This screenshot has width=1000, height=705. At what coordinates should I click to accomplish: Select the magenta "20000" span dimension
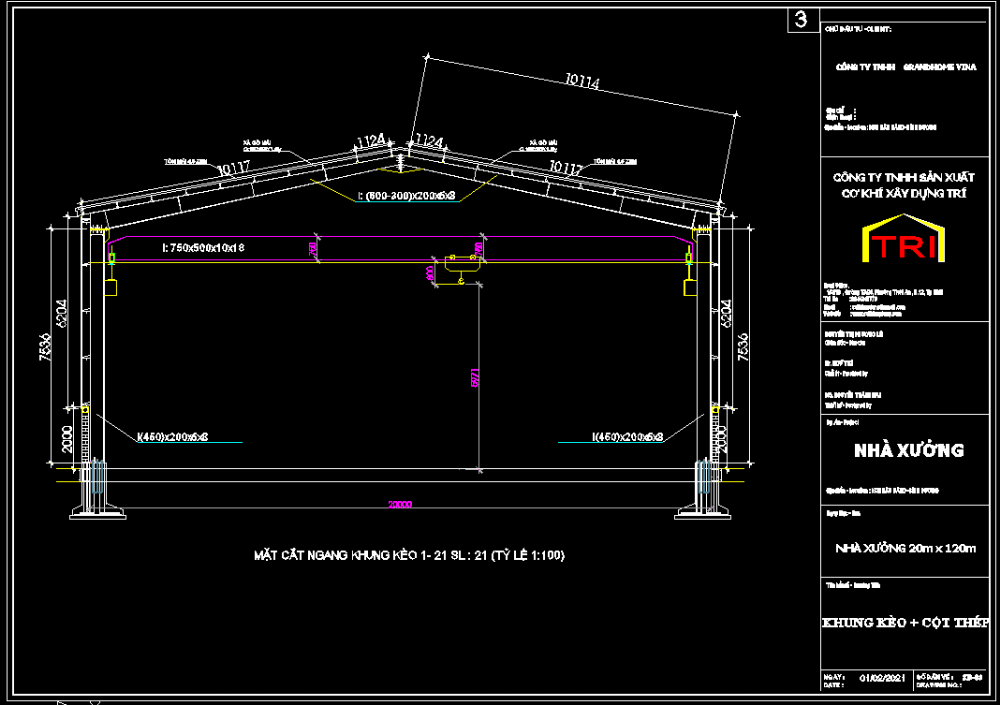[400, 505]
